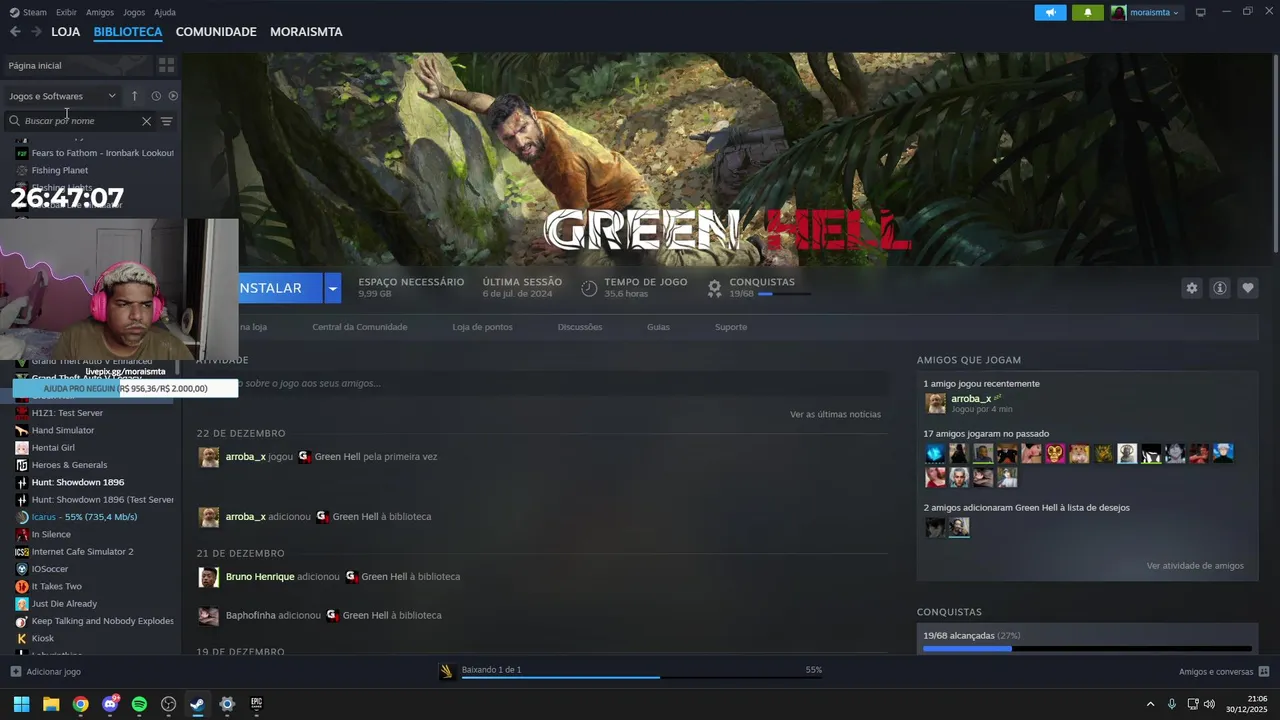Click the Conquistas trophy icon
The image size is (1280, 720).
pos(714,288)
